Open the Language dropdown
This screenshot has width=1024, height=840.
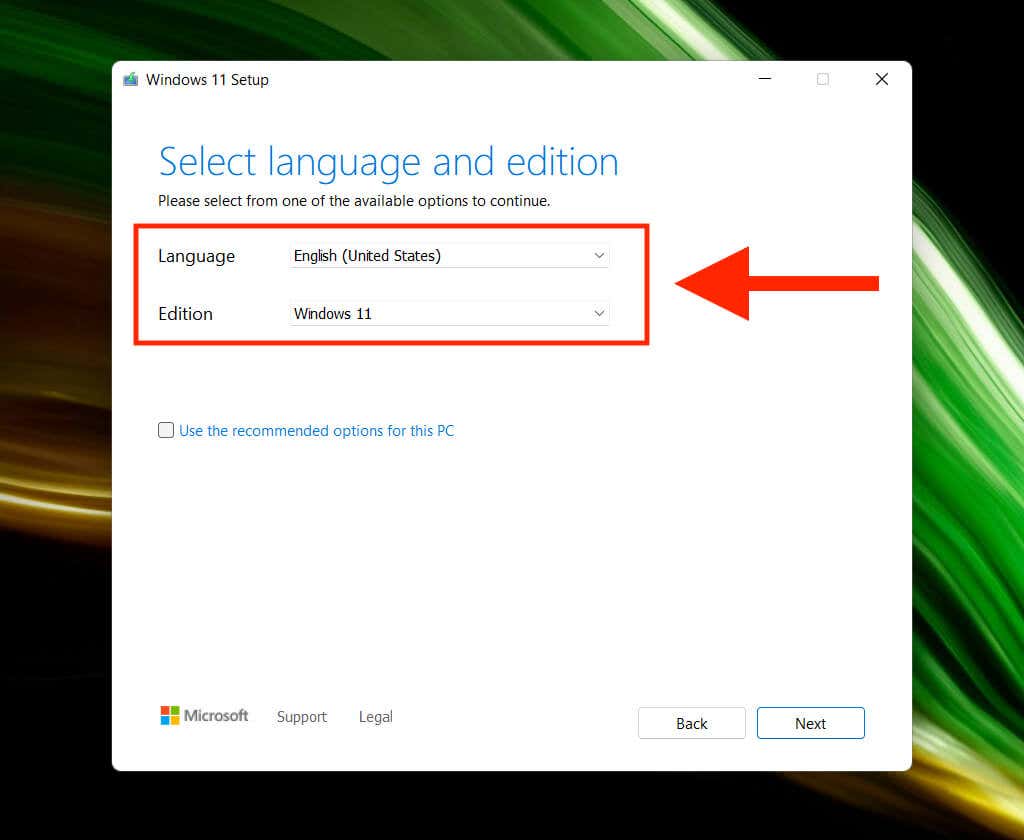pyautogui.click(x=449, y=255)
